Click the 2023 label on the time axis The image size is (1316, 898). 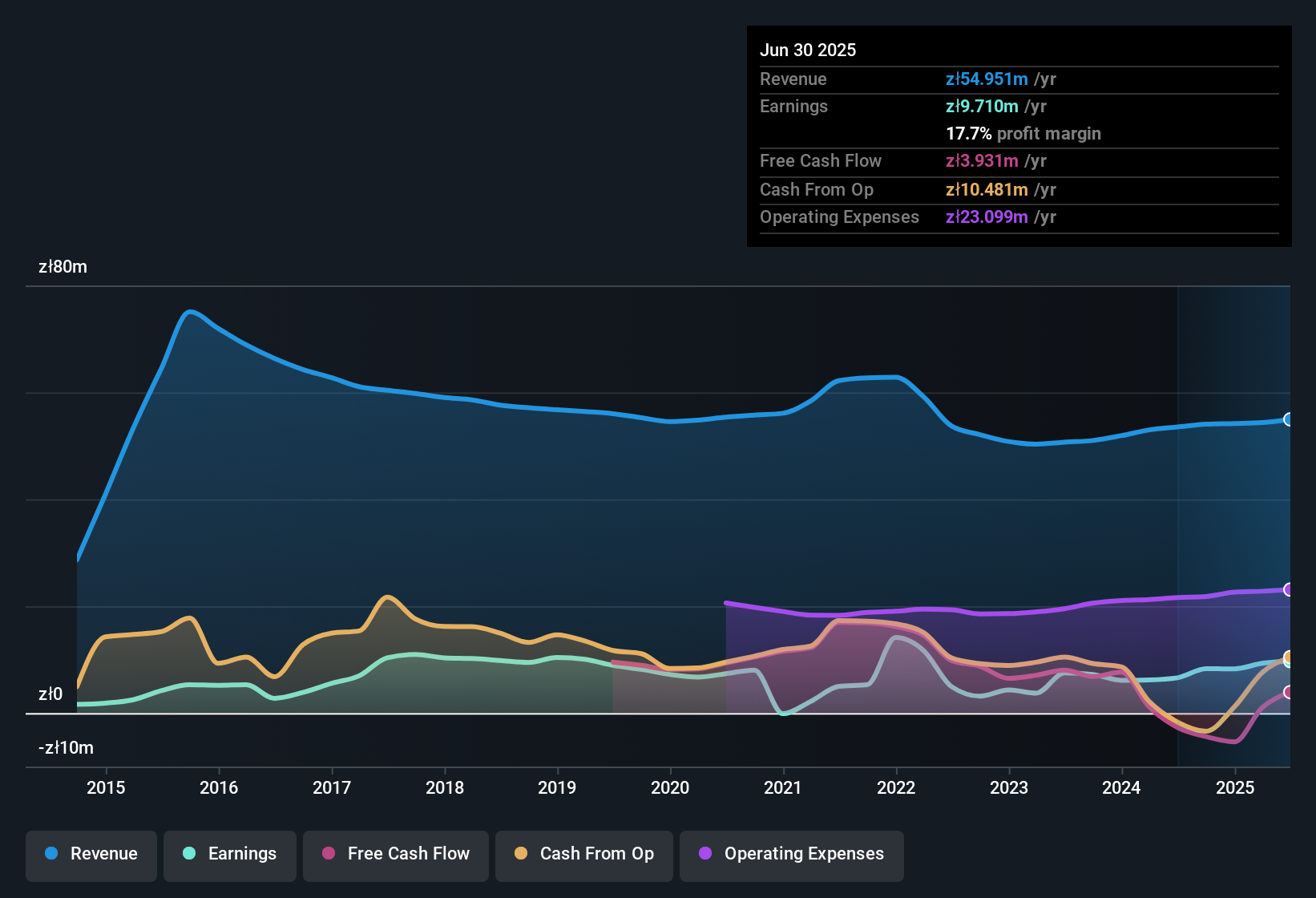[x=1009, y=787]
